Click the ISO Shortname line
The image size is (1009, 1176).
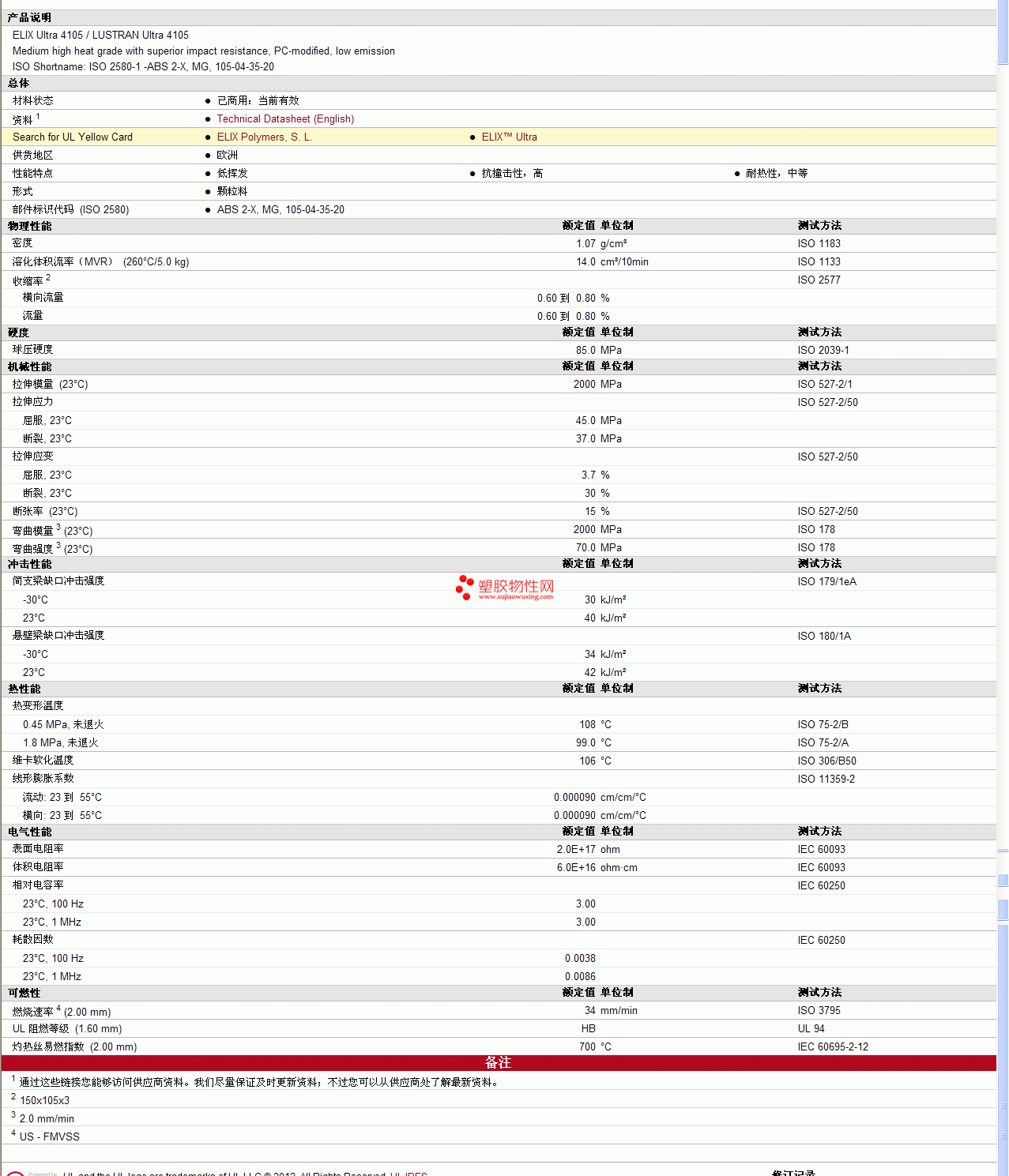(143, 66)
